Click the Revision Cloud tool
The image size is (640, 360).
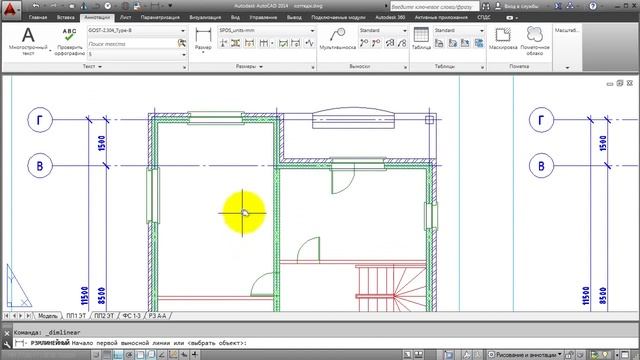(x=535, y=41)
